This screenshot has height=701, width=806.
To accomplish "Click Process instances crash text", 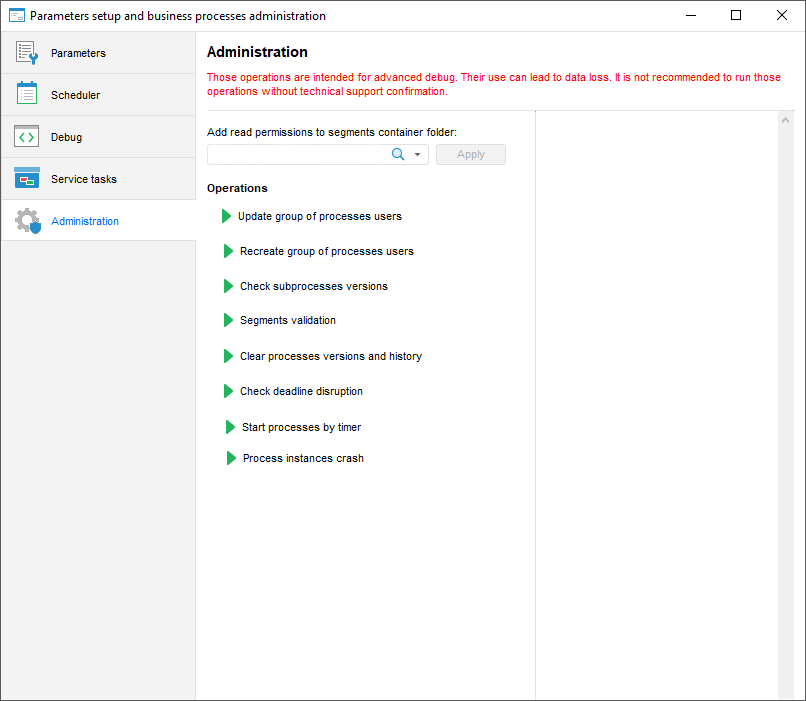I will point(303,458).
